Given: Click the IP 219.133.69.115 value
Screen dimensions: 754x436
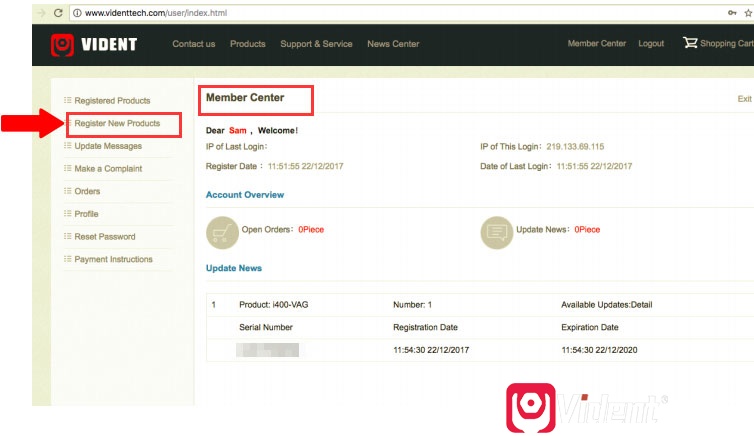Looking at the screenshot, I should pyautogui.click(x=575, y=147).
